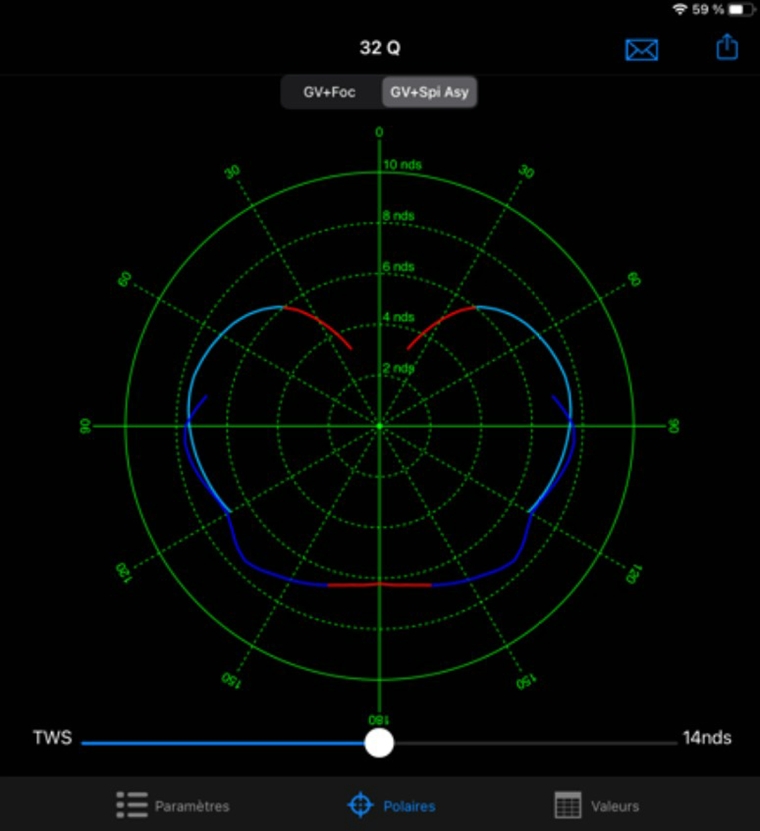760x831 pixels.
Task: Tap the 10 nds ring label
Action: [x=403, y=164]
